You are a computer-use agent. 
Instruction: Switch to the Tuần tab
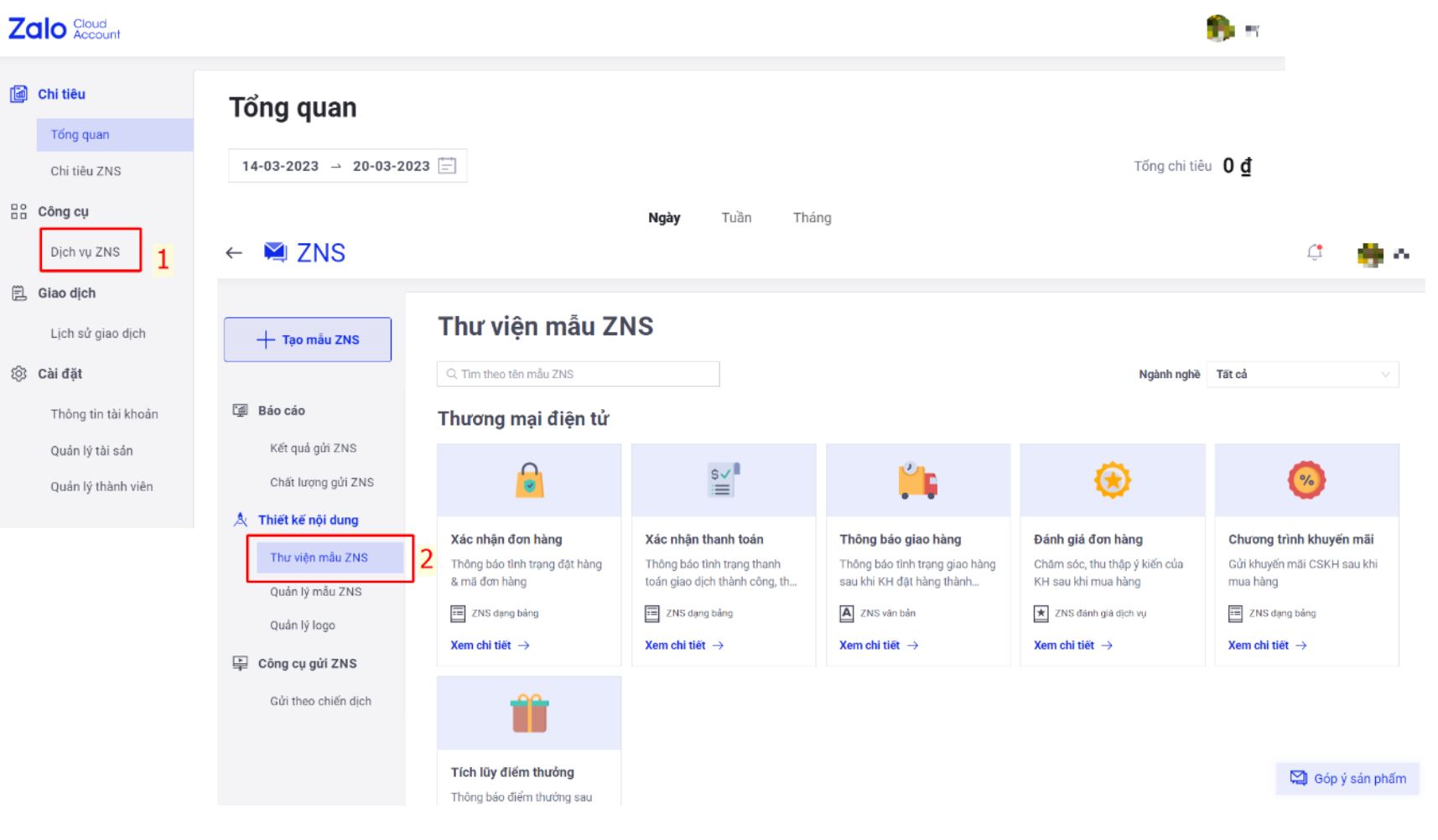736,218
